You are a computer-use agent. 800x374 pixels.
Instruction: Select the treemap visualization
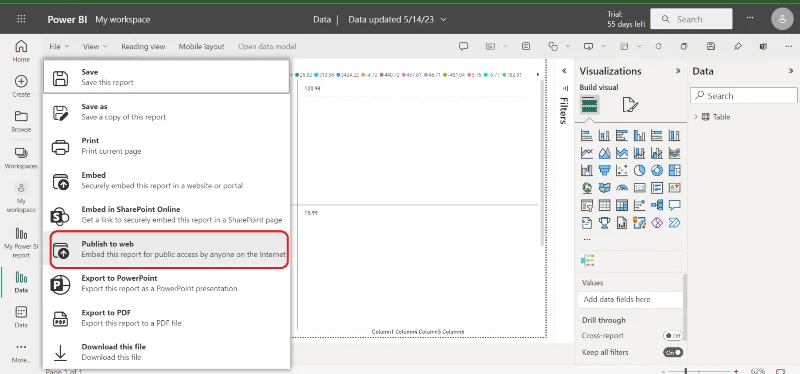click(674, 170)
